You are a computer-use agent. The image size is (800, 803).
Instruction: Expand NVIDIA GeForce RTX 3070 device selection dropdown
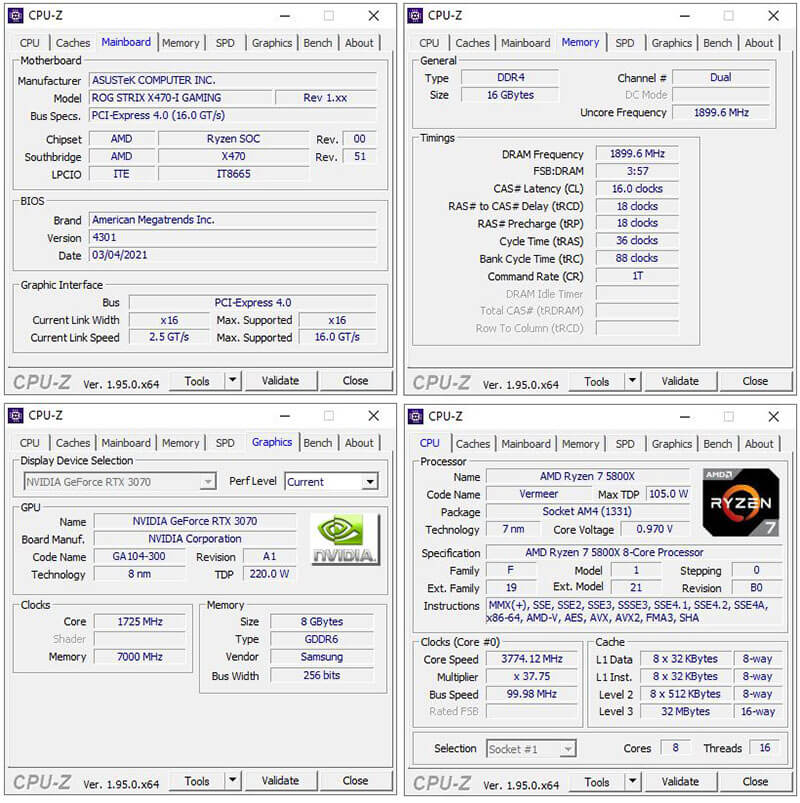207,482
